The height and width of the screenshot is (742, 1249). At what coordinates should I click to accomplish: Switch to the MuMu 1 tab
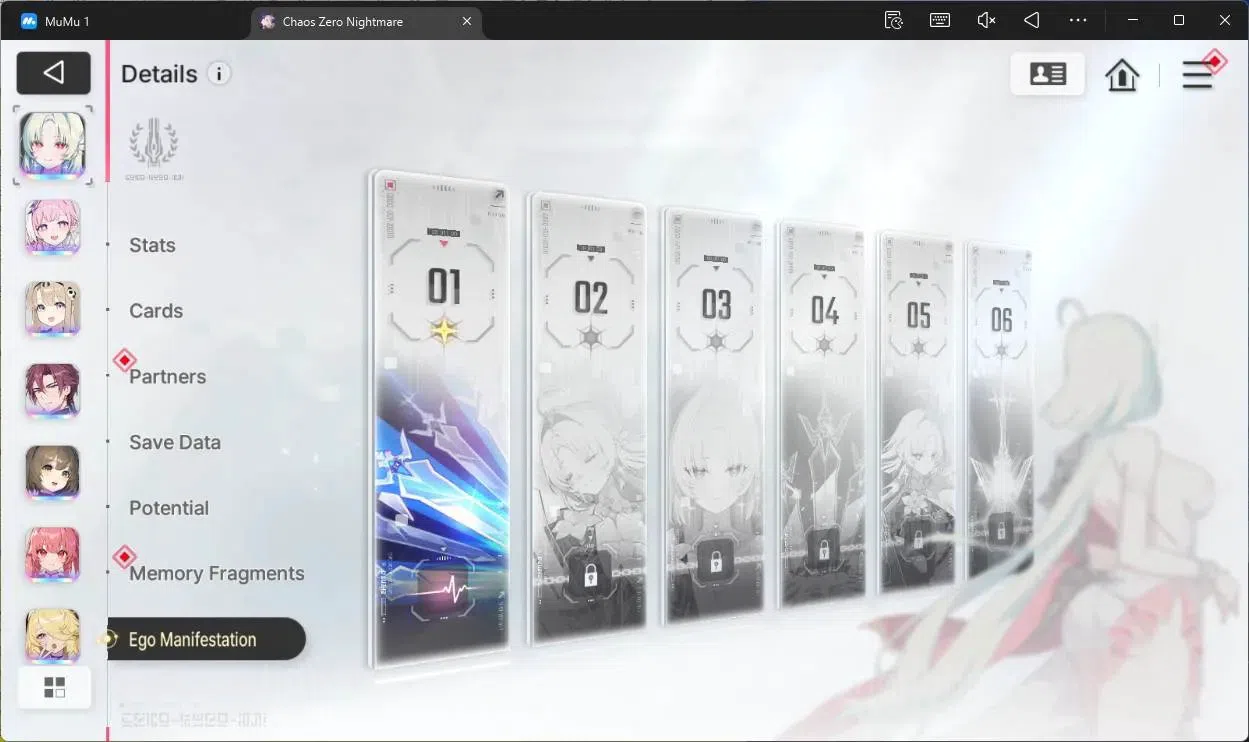pos(56,20)
